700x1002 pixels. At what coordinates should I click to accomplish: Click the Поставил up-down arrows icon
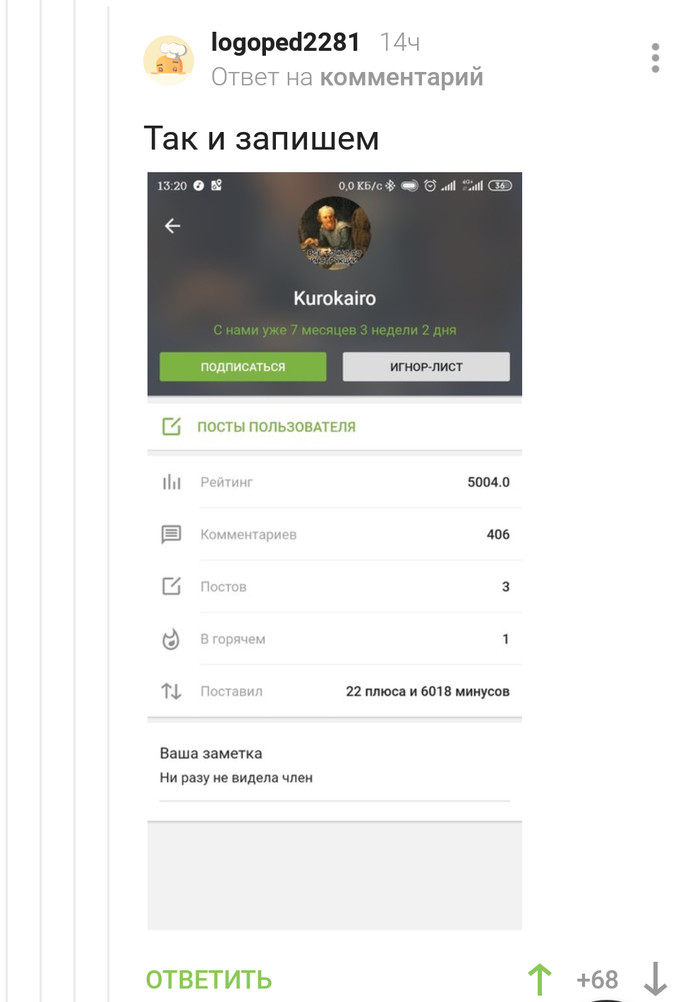(171, 691)
